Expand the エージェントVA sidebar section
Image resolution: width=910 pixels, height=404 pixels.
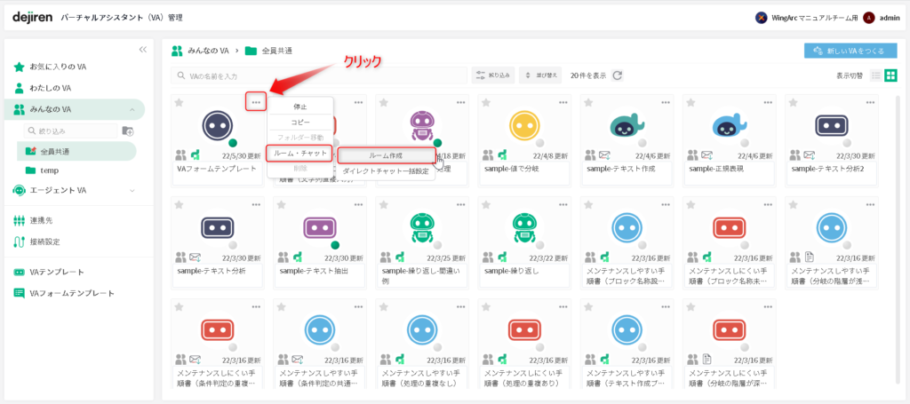click(x=131, y=190)
